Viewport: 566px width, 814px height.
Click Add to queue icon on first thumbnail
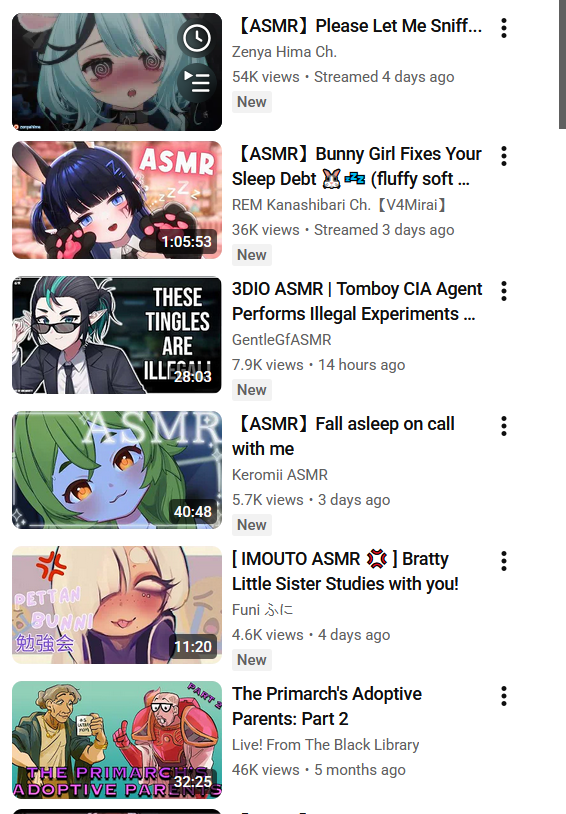[x=197, y=82]
